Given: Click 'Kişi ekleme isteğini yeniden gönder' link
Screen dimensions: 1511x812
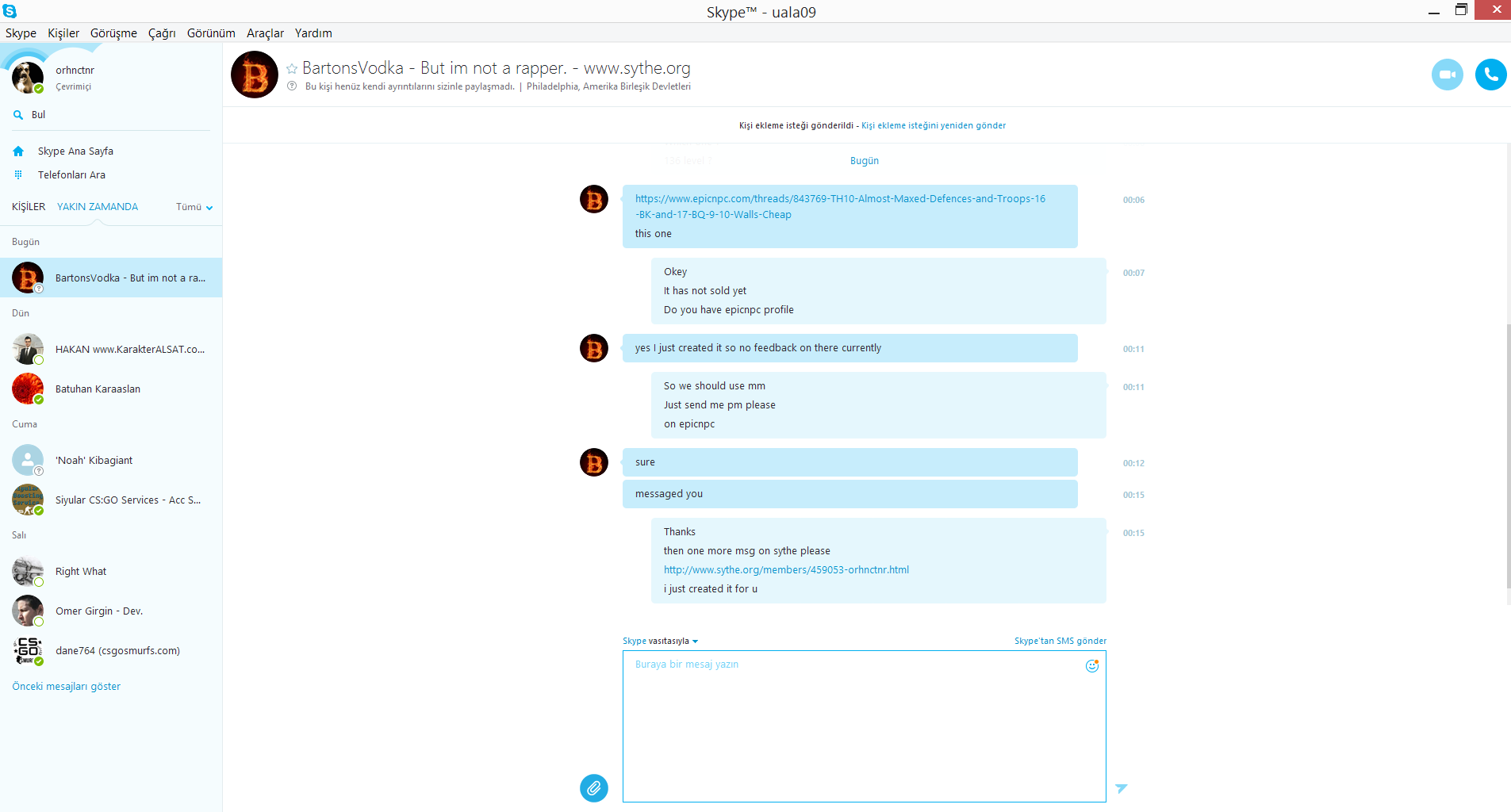Looking at the screenshot, I should click(934, 125).
